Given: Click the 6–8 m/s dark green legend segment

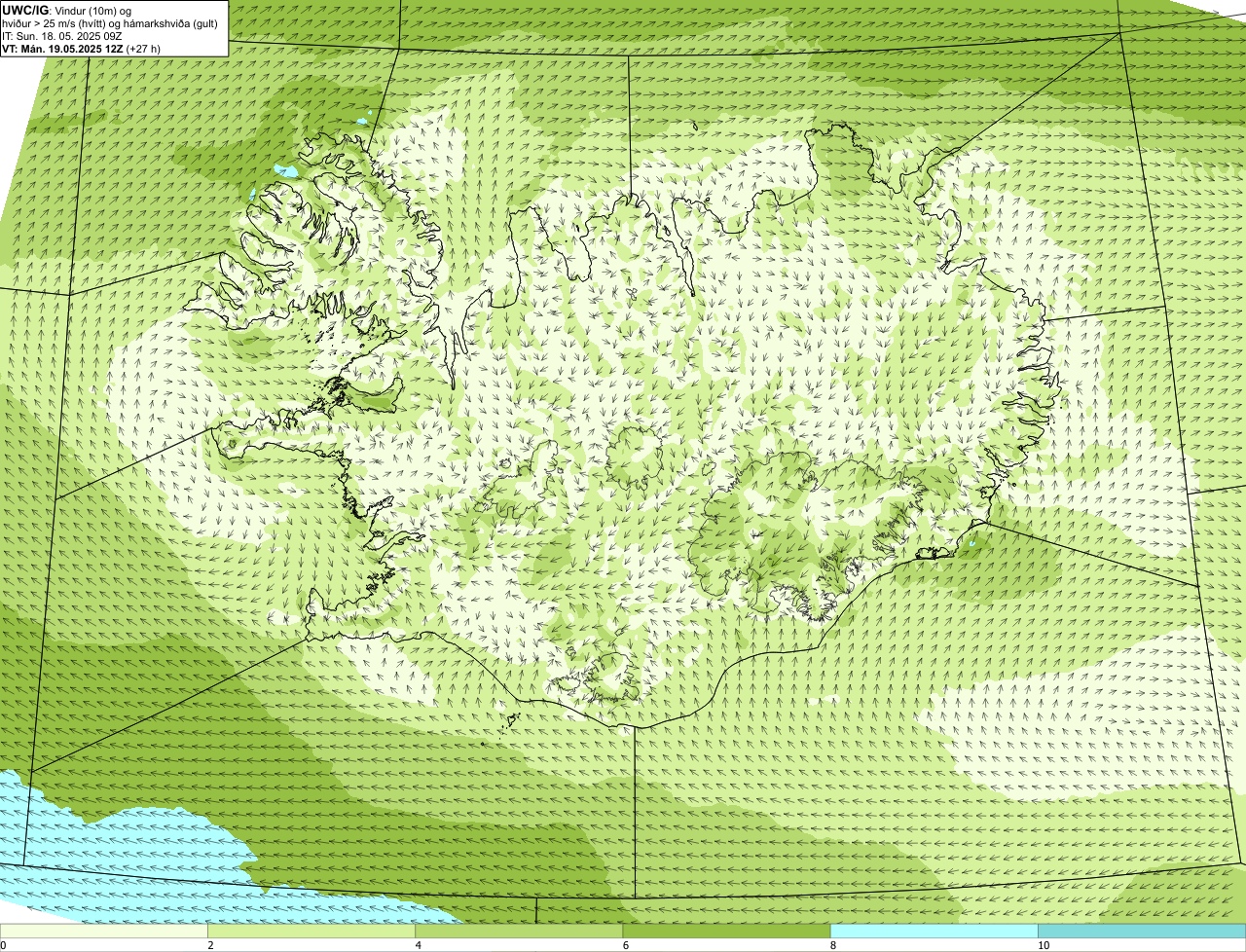Looking at the screenshot, I should (x=726, y=931).
